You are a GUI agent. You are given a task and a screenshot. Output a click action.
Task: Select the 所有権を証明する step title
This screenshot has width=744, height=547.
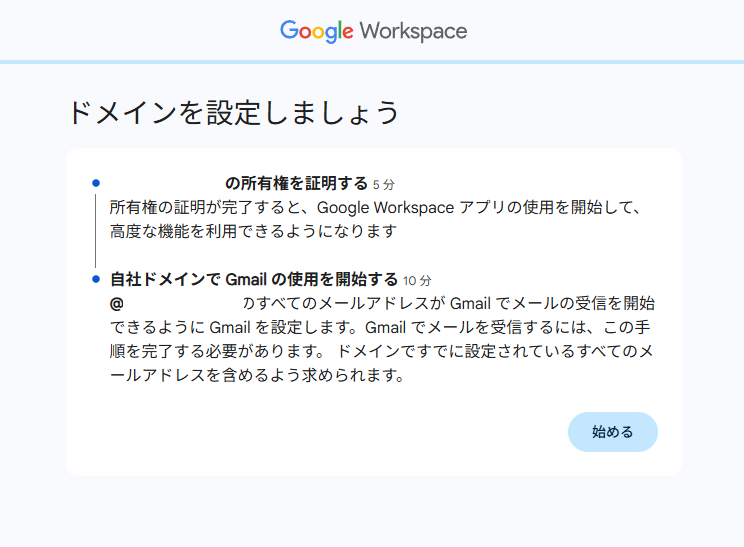(296, 184)
